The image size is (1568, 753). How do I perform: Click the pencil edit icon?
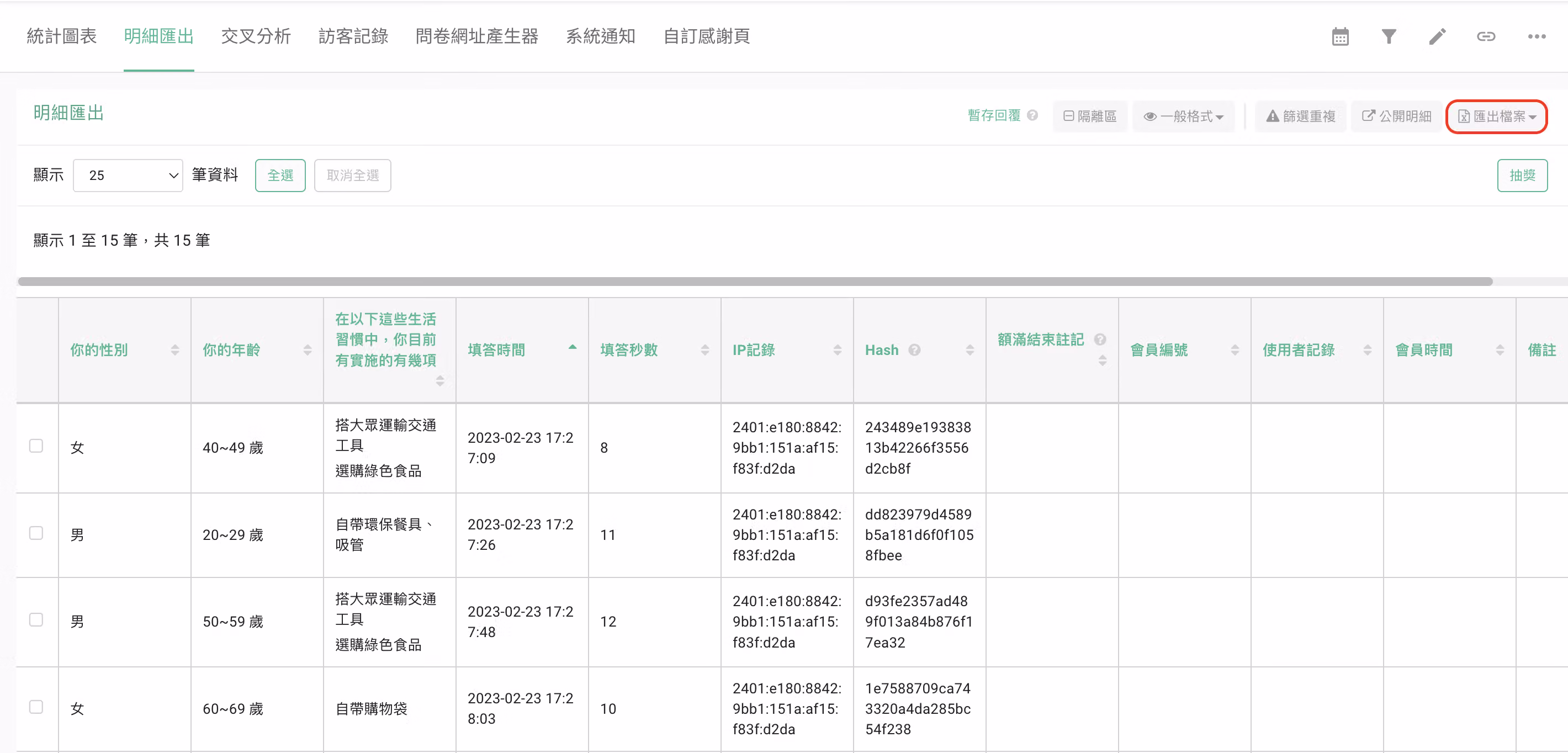click(1437, 36)
